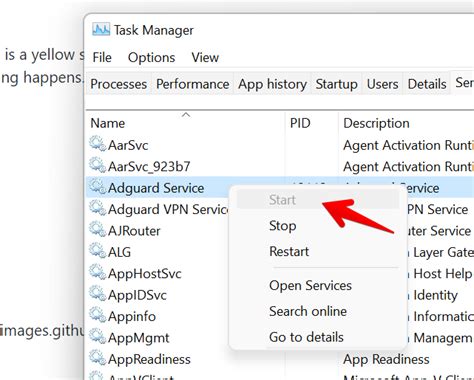This screenshot has height=380, width=474.
Task: Switch to the Details tab
Action: (x=427, y=84)
